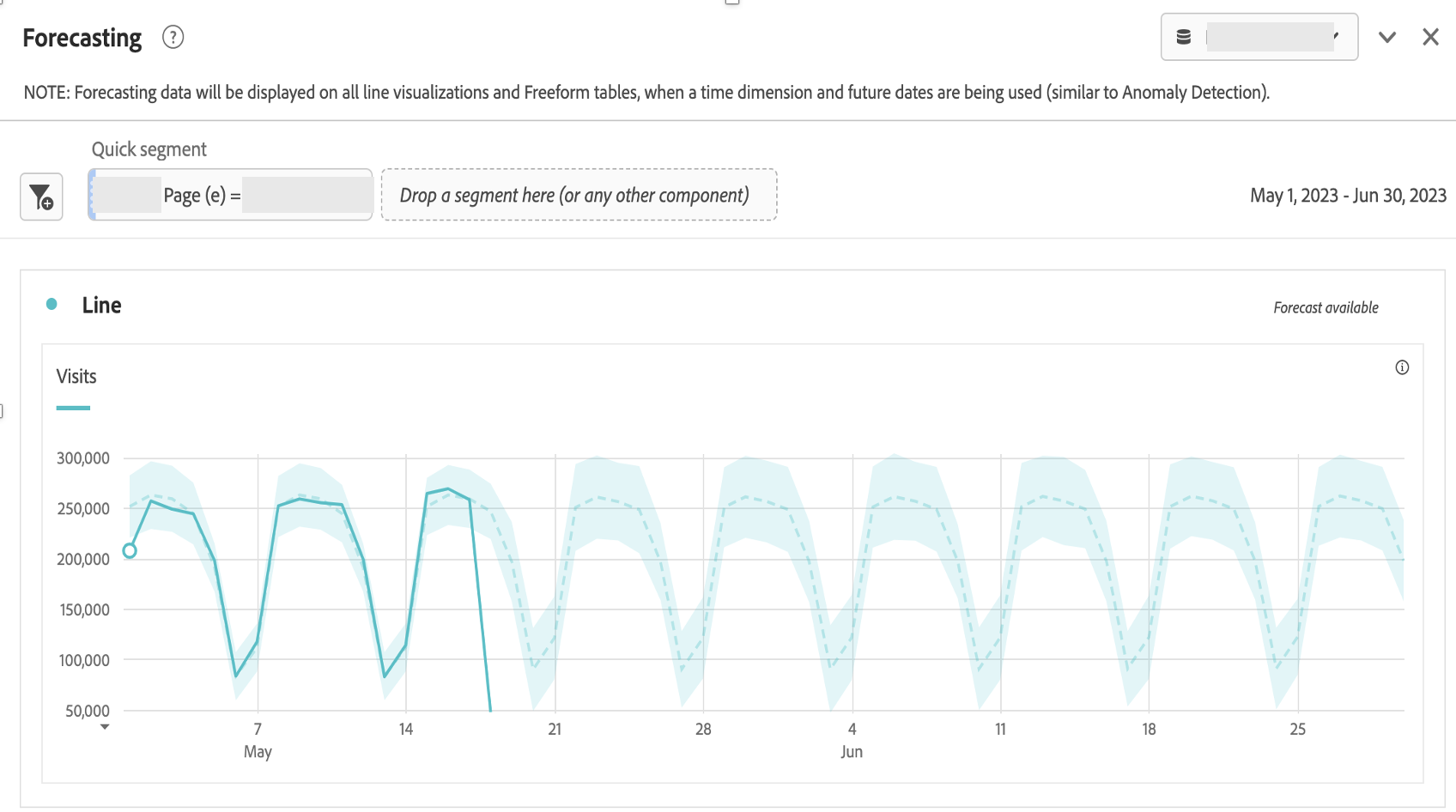Image resolution: width=1456 pixels, height=812 pixels.
Task: Close the Forecasting panel with the X
Action: pos(1429,36)
